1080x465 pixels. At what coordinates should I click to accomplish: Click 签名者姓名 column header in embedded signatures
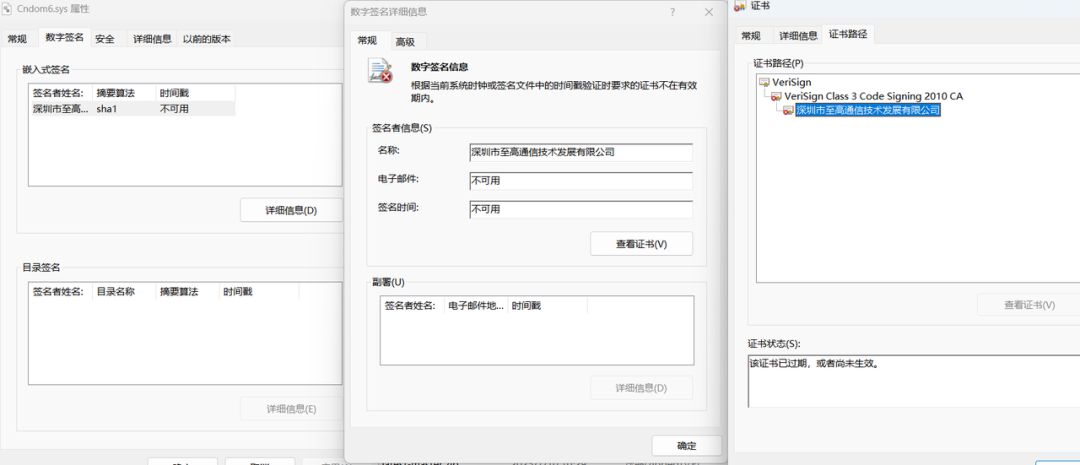(60, 93)
